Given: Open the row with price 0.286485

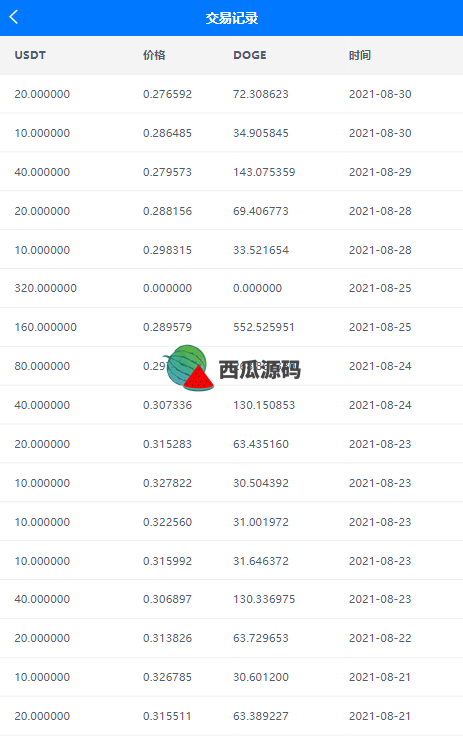Looking at the screenshot, I should click(x=232, y=133).
